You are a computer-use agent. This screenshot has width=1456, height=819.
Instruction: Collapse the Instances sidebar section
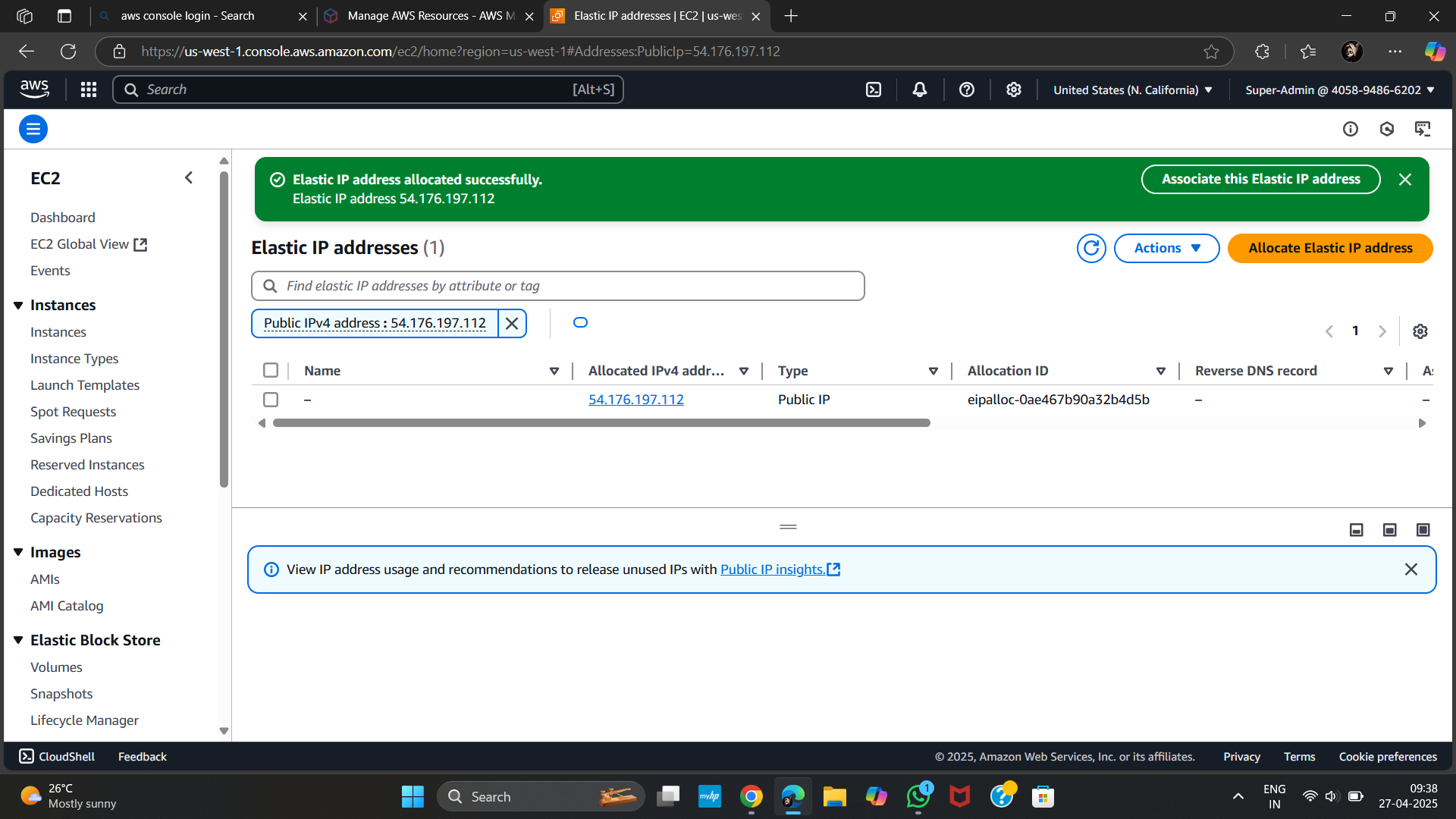pyautogui.click(x=18, y=306)
